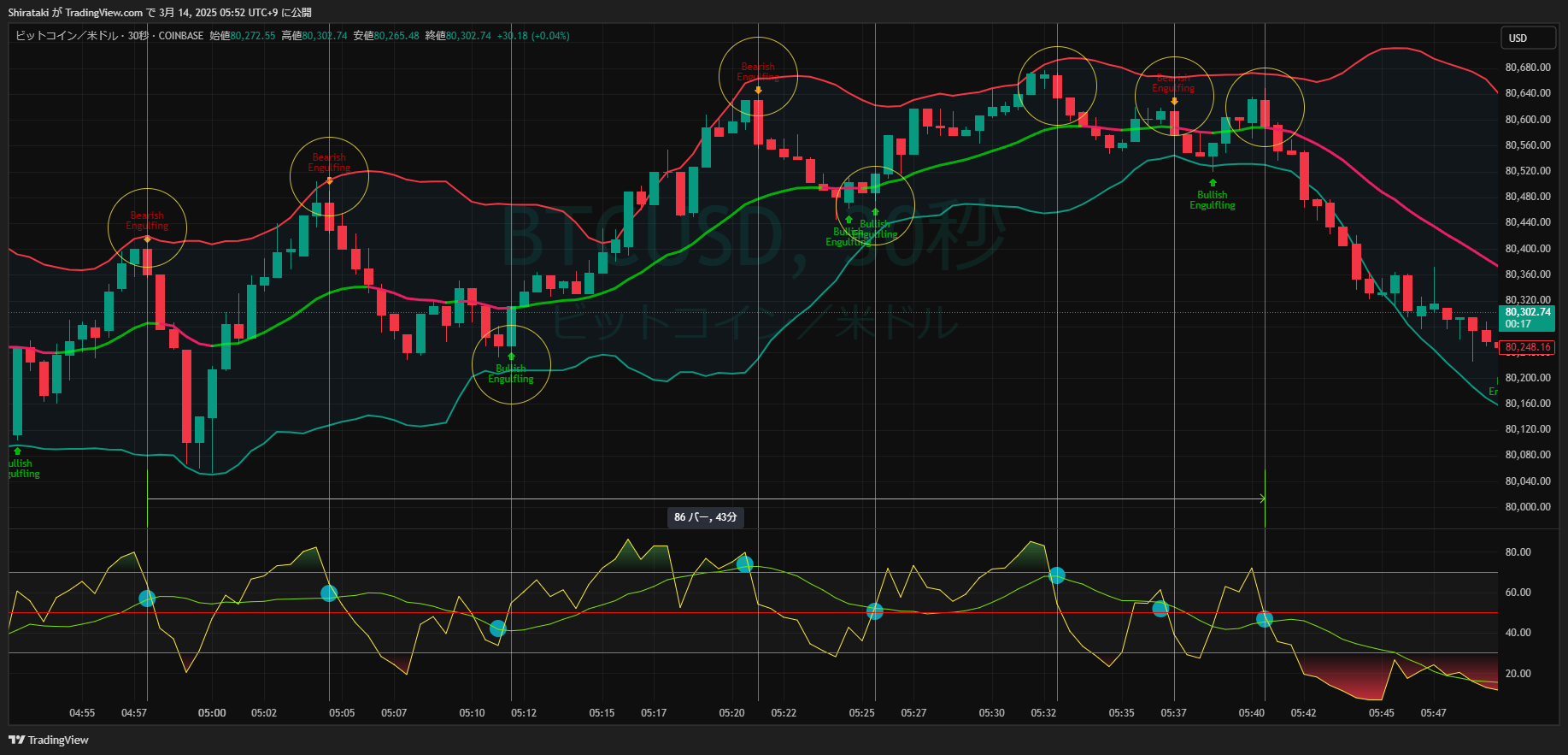Click the 04:55 time axis label
The image size is (1568, 755).
82,713
